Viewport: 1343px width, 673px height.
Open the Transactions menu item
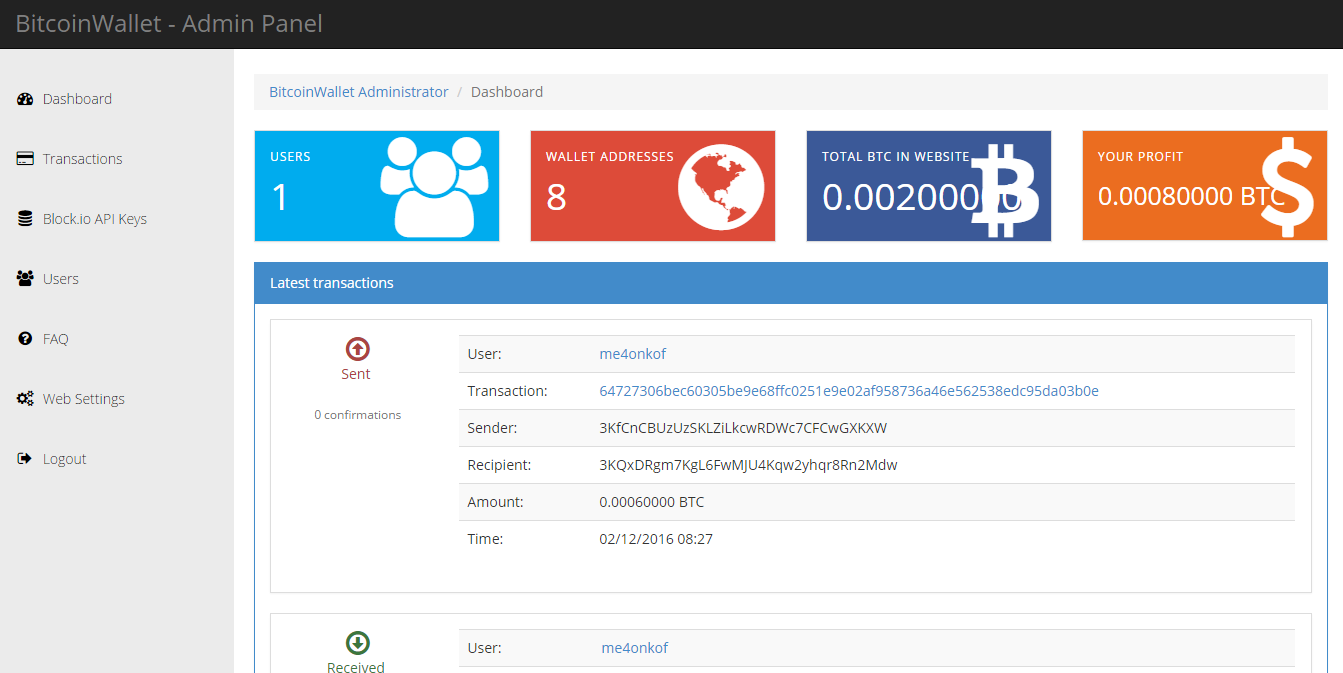coord(82,159)
